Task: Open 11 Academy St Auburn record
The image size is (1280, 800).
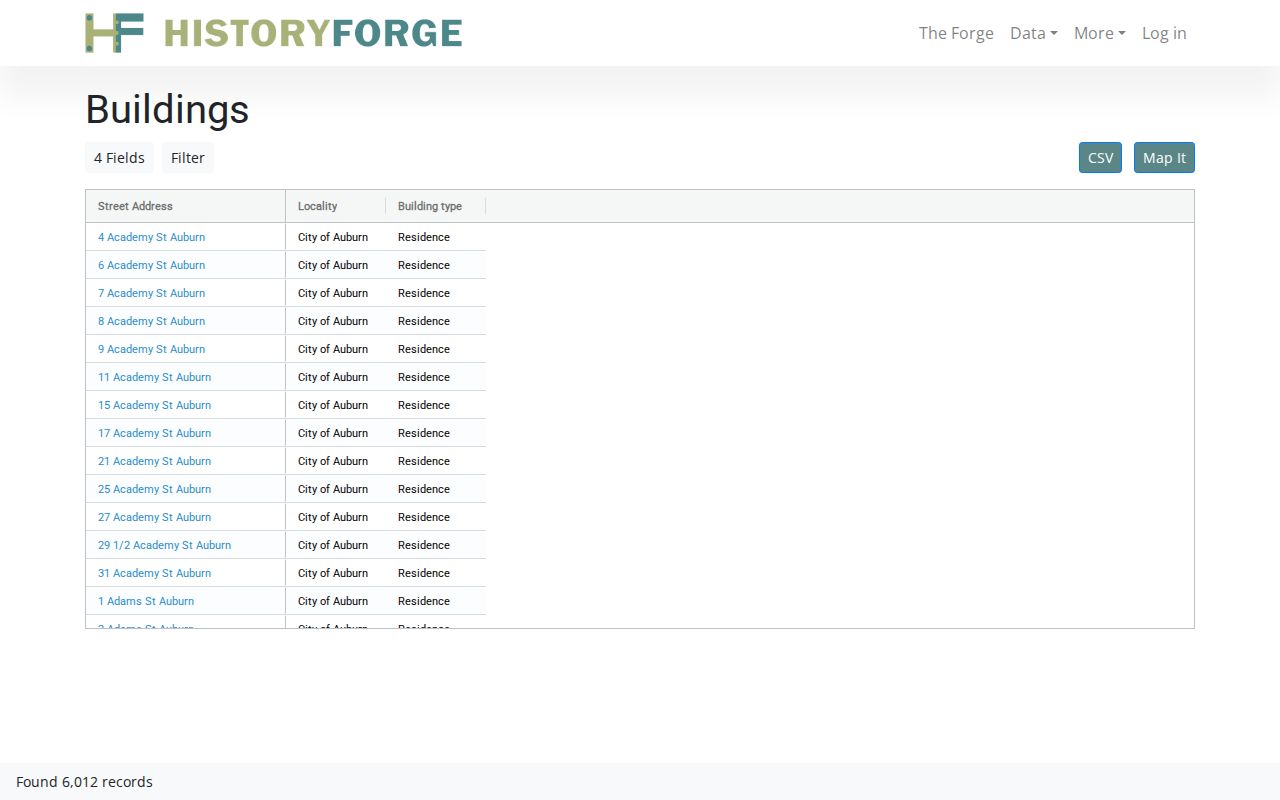Action: pos(154,377)
